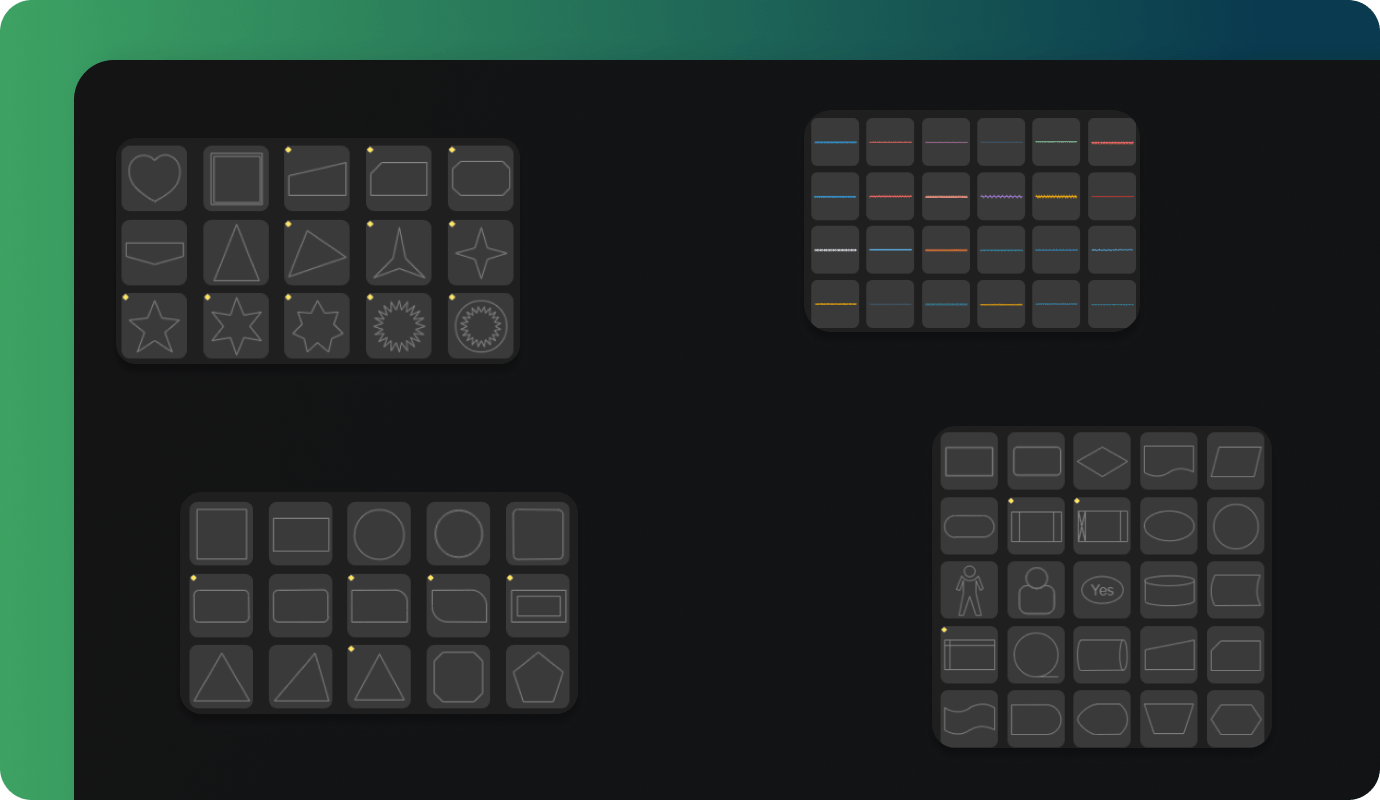Viewport: 1380px width, 800px height.
Task: Pick the double-framed square shape
Action: click(x=236, y=178)
